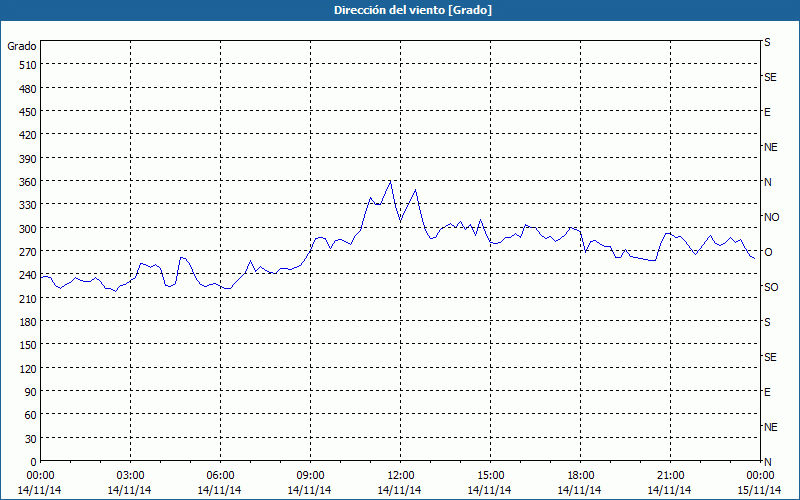Click the 09:00 label on the time axis
The image size is (800, 500).
coord(310,476)
